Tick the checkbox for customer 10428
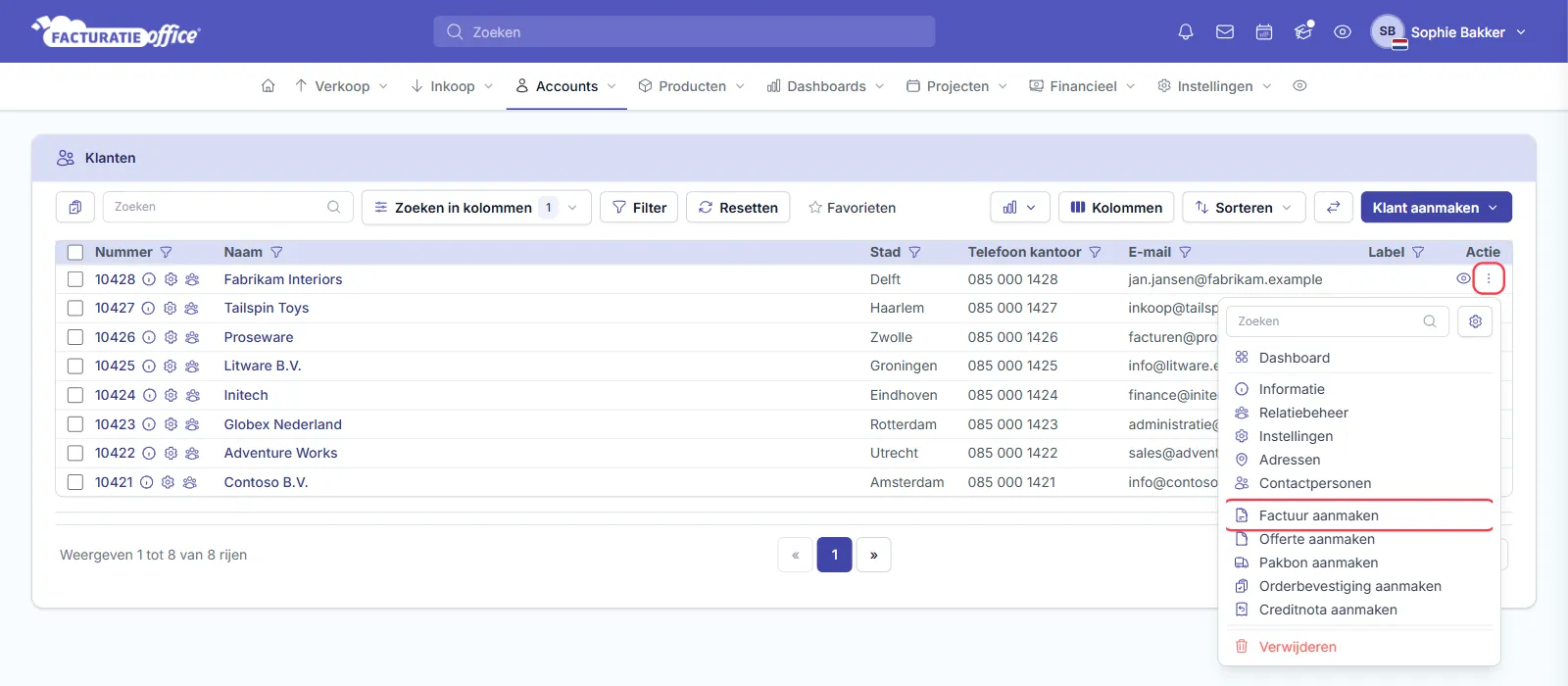Viewport: 1568px width, 686px height. click(x=75, y=279)
